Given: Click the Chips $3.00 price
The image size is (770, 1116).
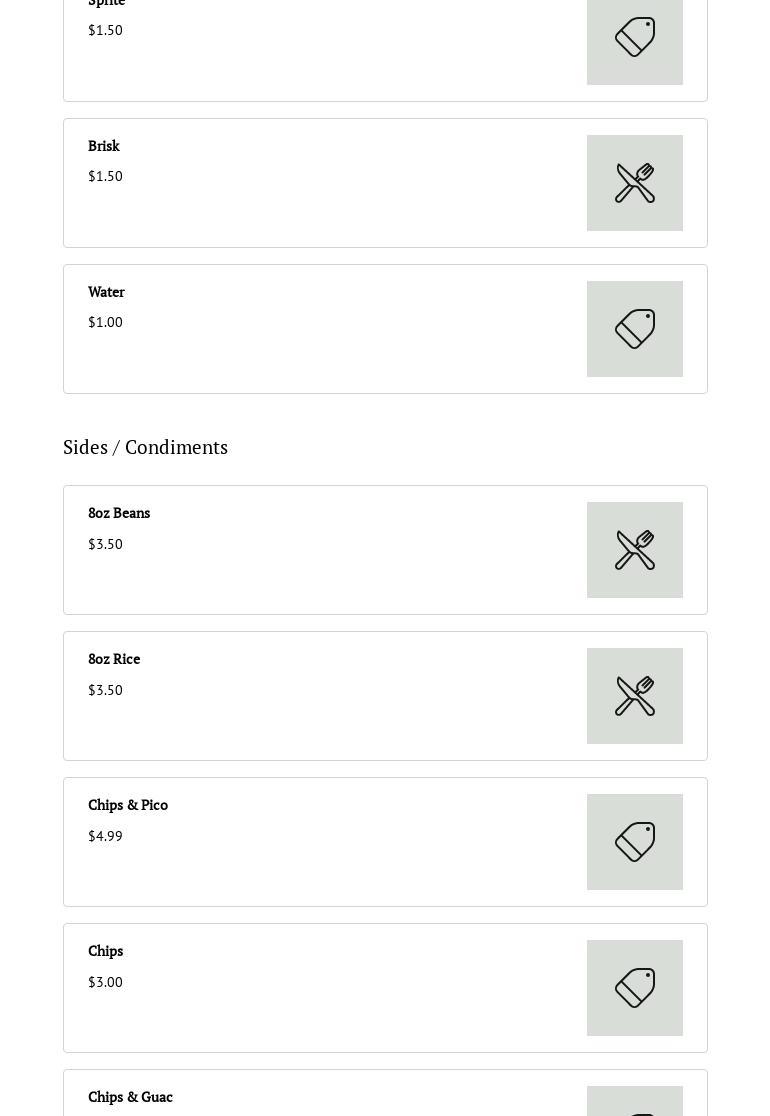Looking at the screenshot, I should coord(105,982).
